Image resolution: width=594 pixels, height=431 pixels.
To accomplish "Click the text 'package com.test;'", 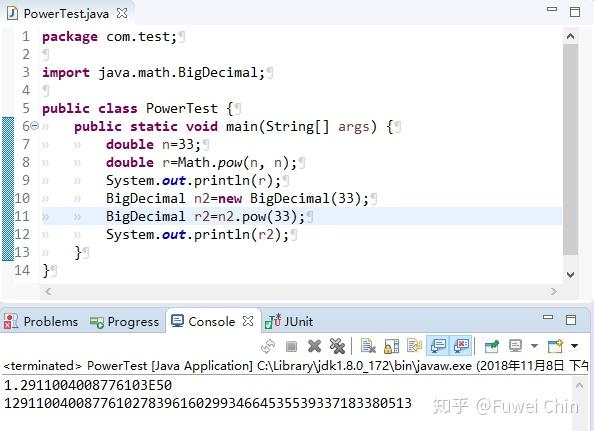I will [x=109, y=37].
